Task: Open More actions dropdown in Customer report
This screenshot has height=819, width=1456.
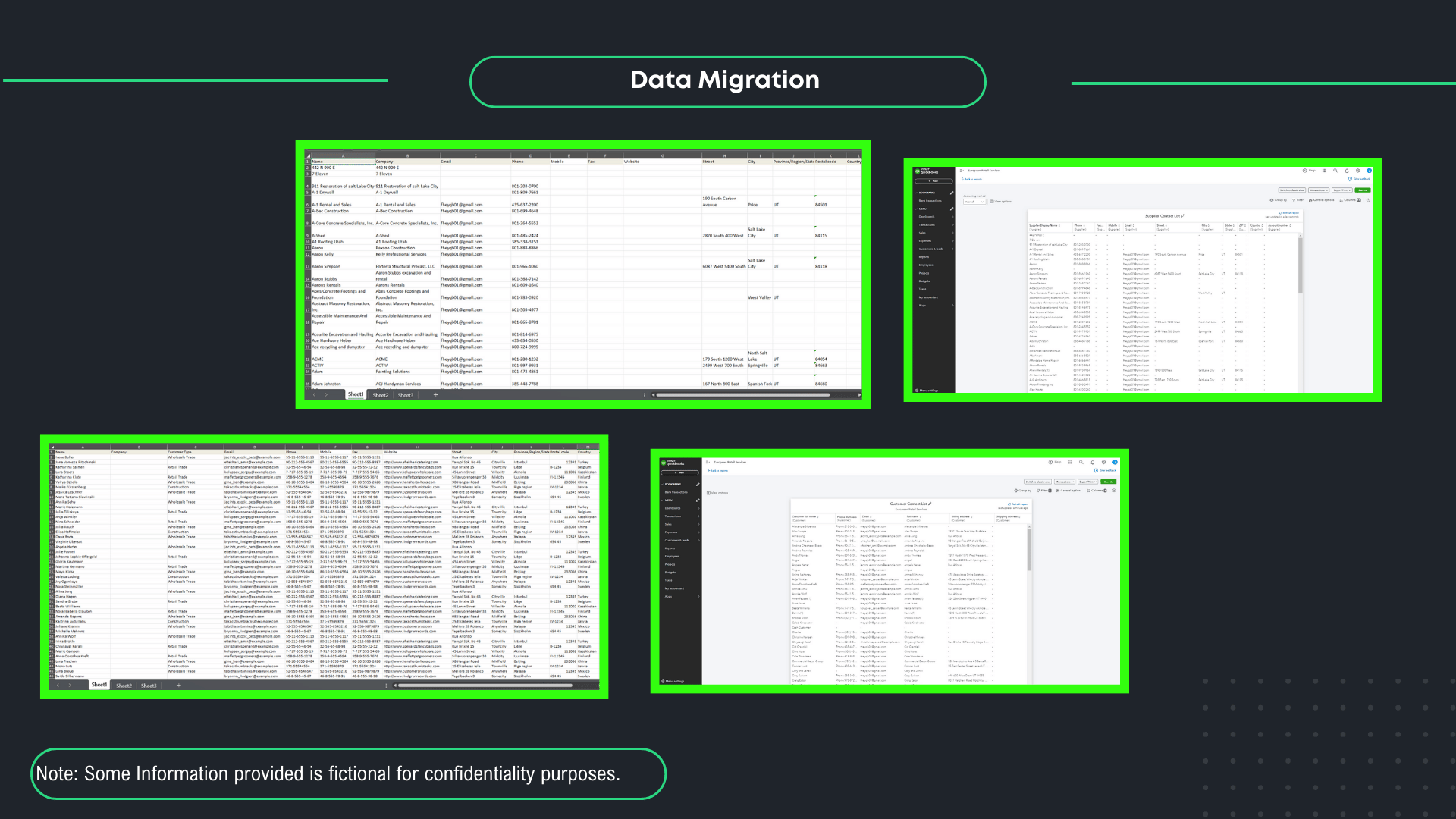Action: pos(1064,482)
